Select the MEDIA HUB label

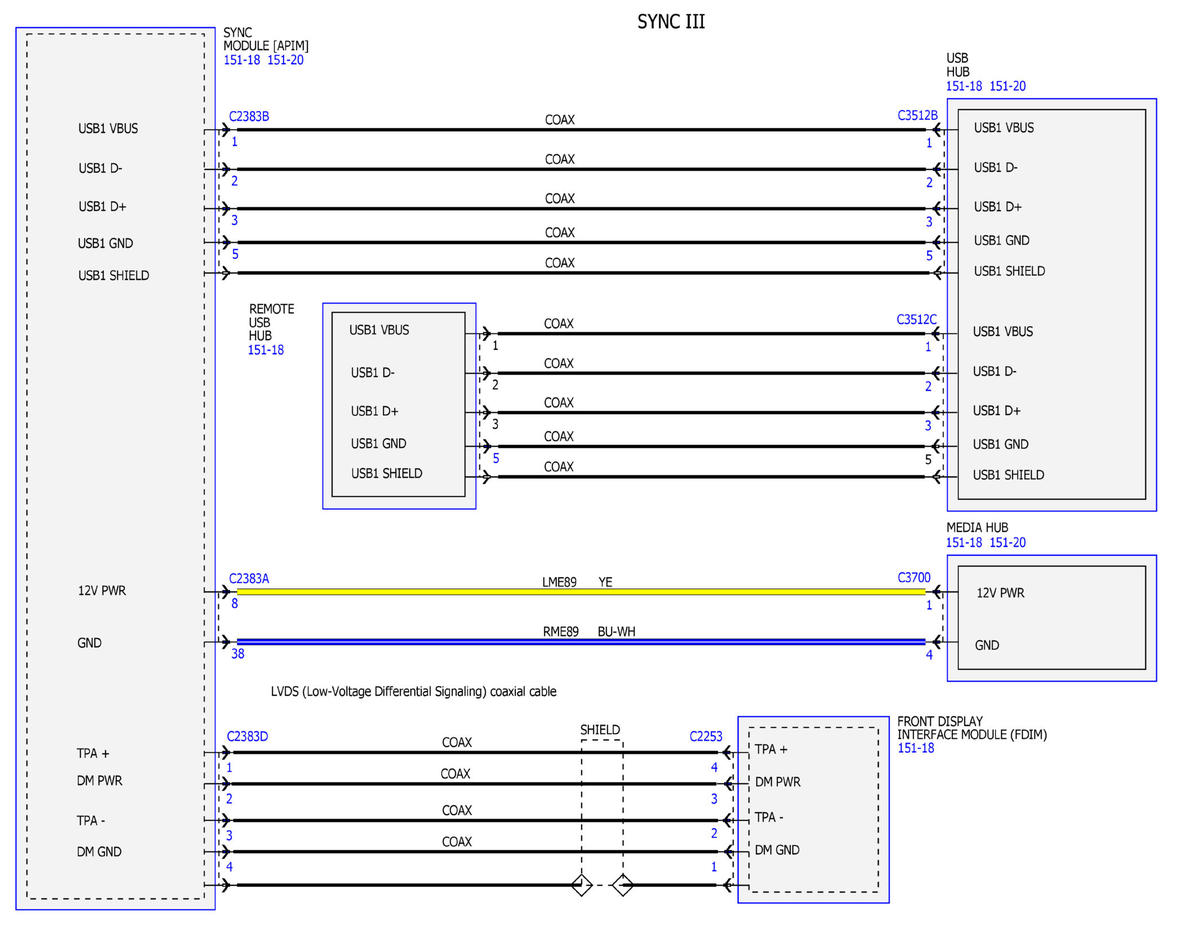tap(977, 528)
